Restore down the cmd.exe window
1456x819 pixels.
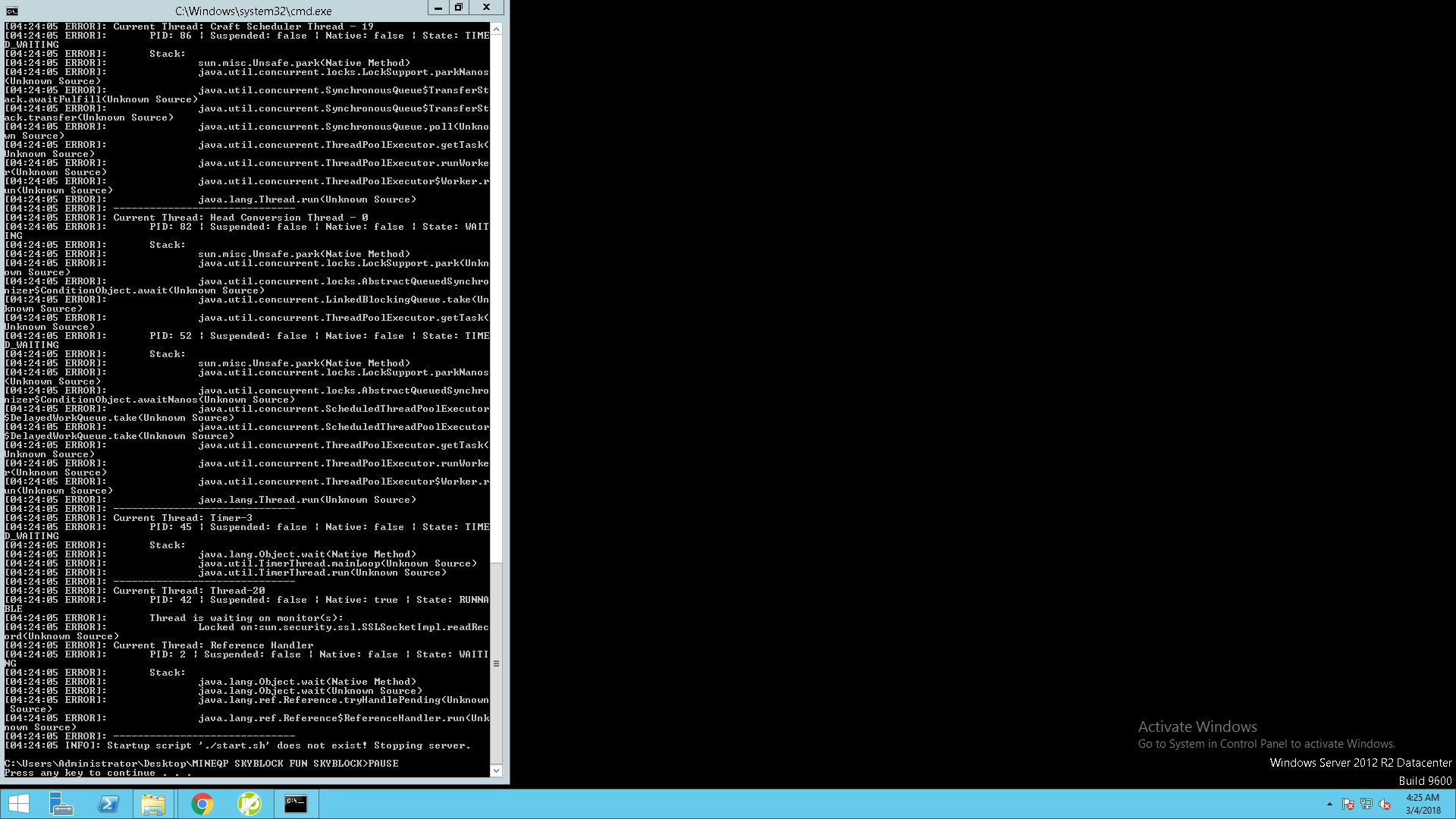click(459, 8)
